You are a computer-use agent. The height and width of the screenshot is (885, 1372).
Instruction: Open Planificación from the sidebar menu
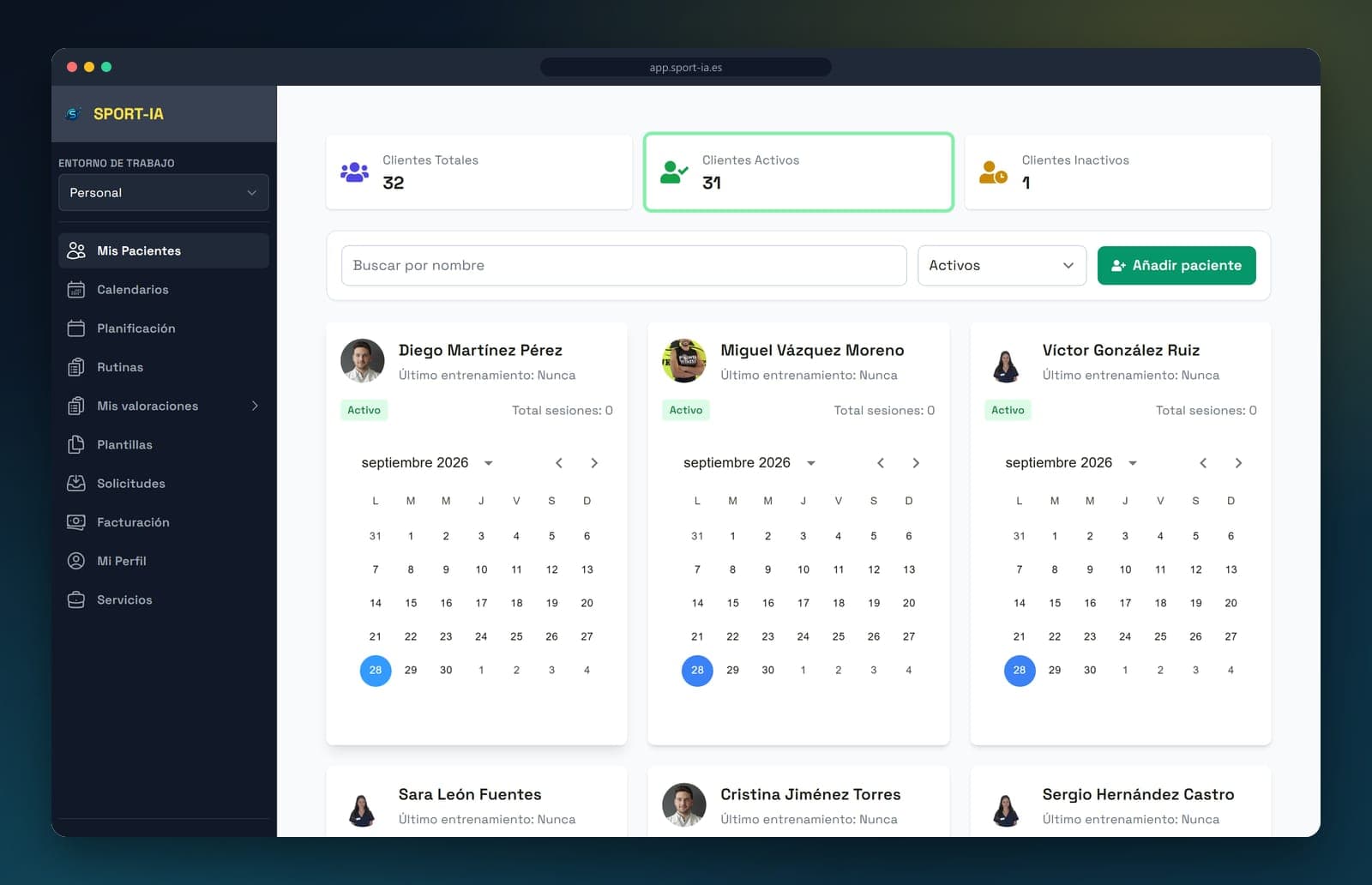(164, 328)
